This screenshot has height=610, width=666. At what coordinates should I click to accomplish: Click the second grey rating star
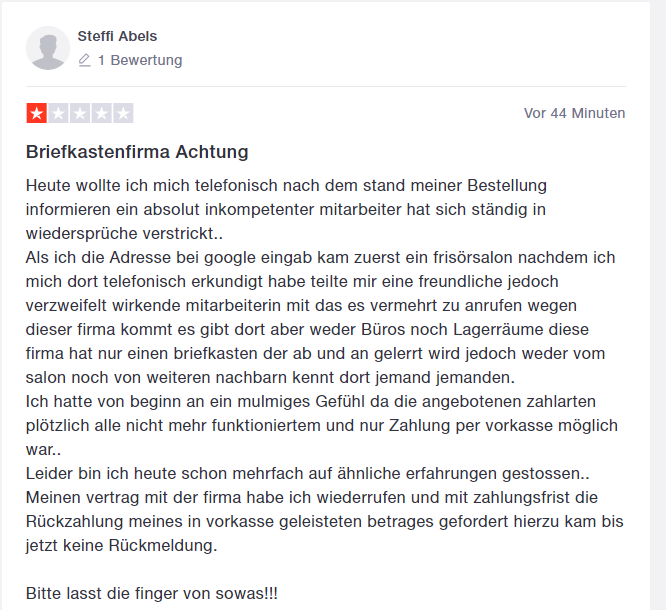point(58,113)
